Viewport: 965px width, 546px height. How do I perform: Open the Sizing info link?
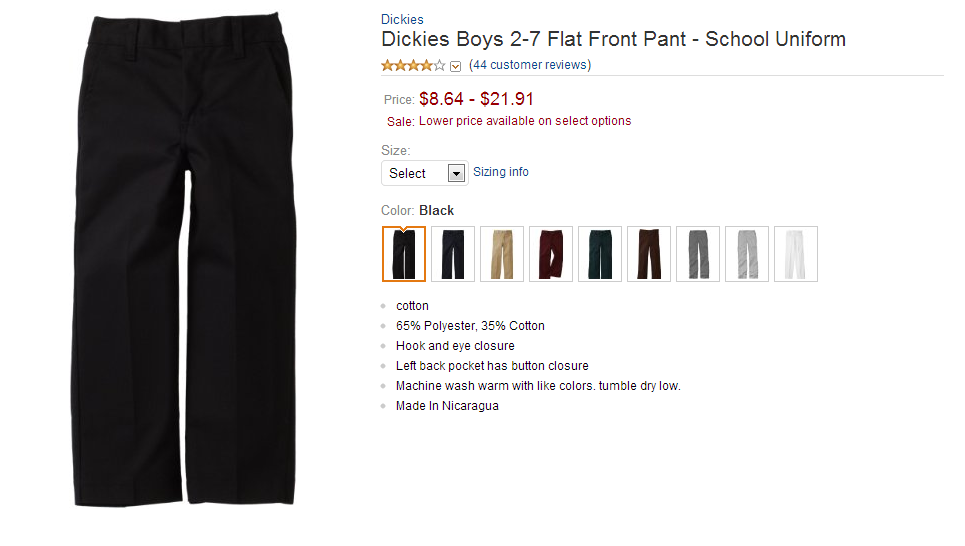501,172
